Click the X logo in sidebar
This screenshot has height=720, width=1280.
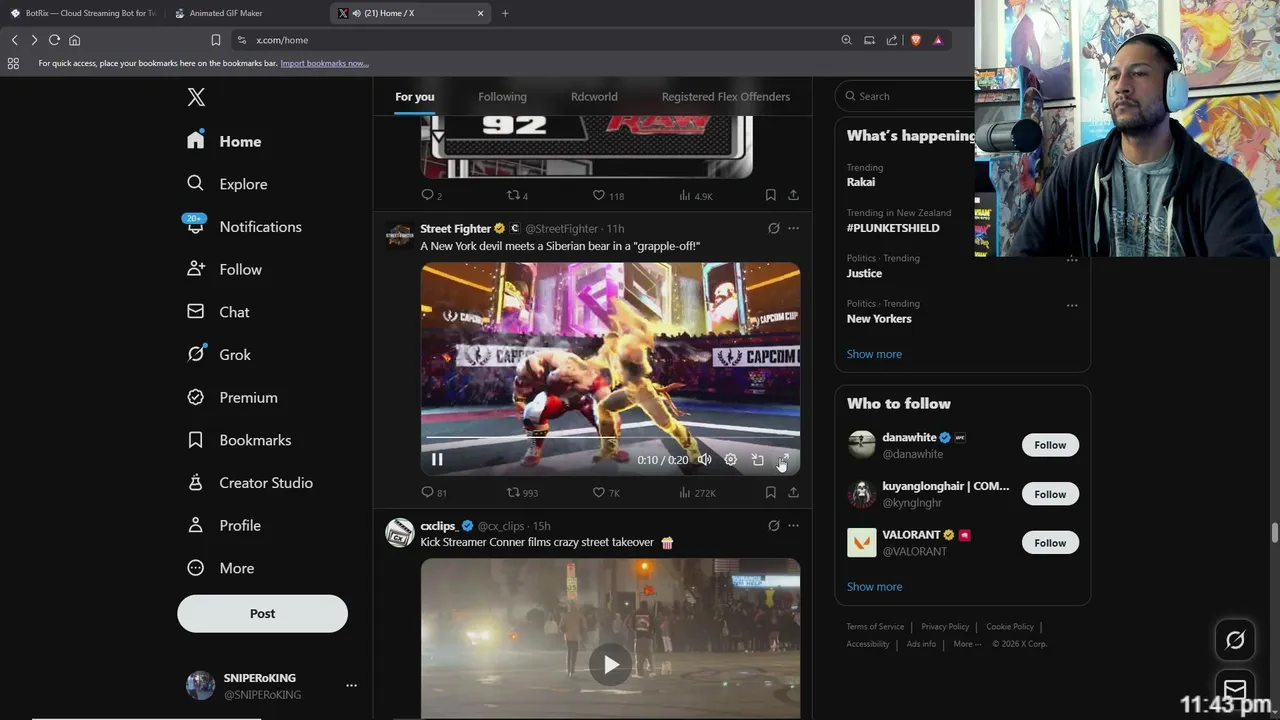point(196,97)
